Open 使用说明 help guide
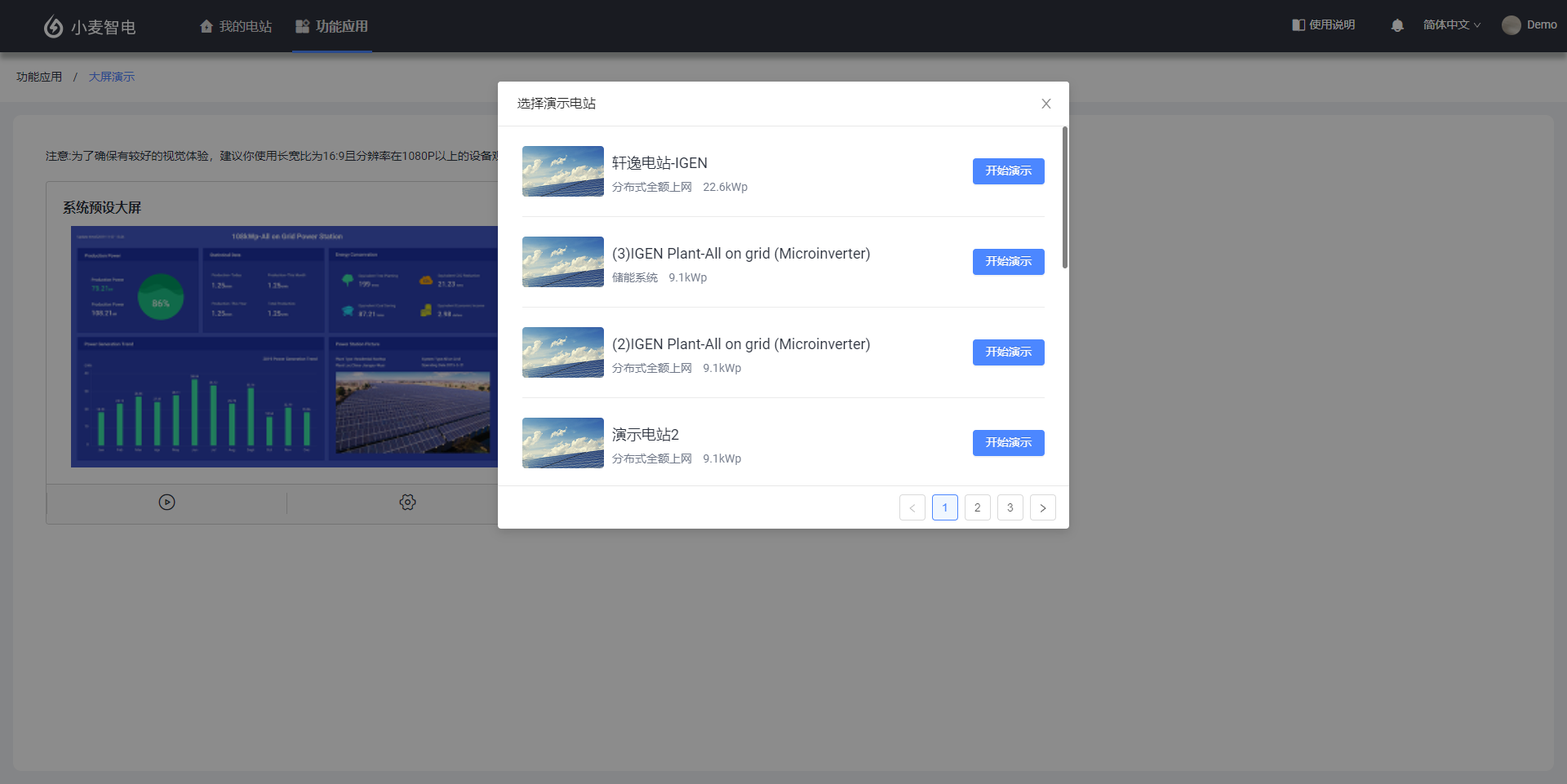The width and height of the screenshot is (1567, 784). pos(1323,25)
